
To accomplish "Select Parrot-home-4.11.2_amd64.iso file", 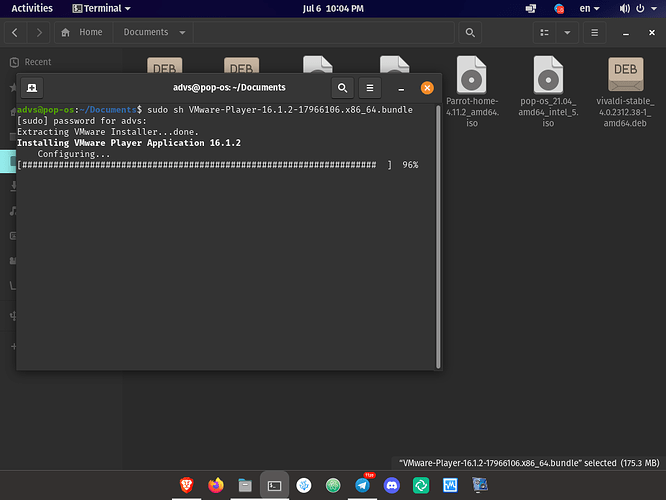I will 472,92.
